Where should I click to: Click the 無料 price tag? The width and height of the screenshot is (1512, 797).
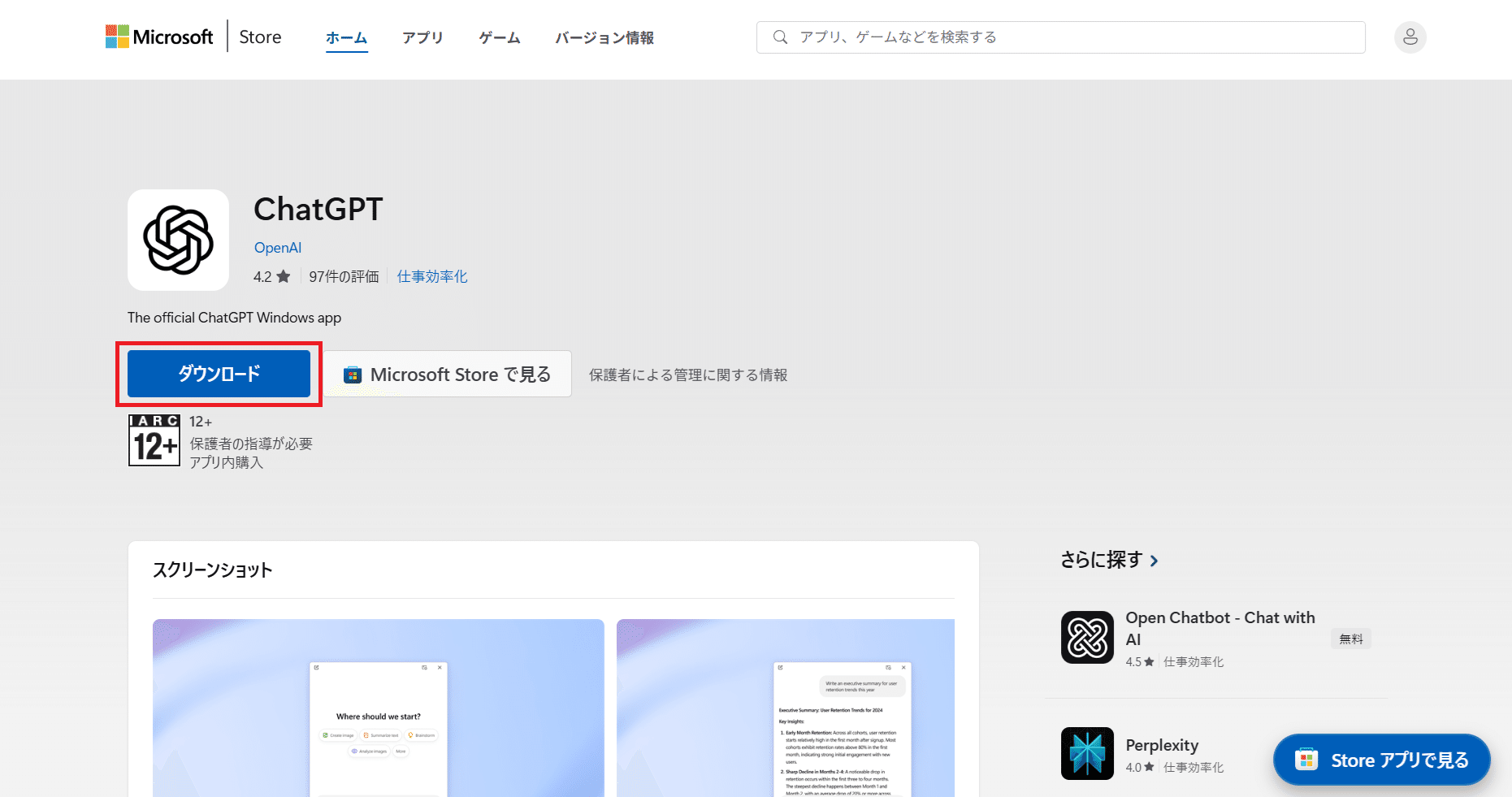coord(1351,639)
